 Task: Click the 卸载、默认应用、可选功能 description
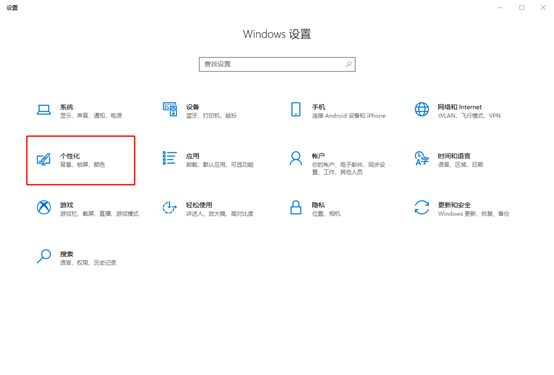(220, 165)
